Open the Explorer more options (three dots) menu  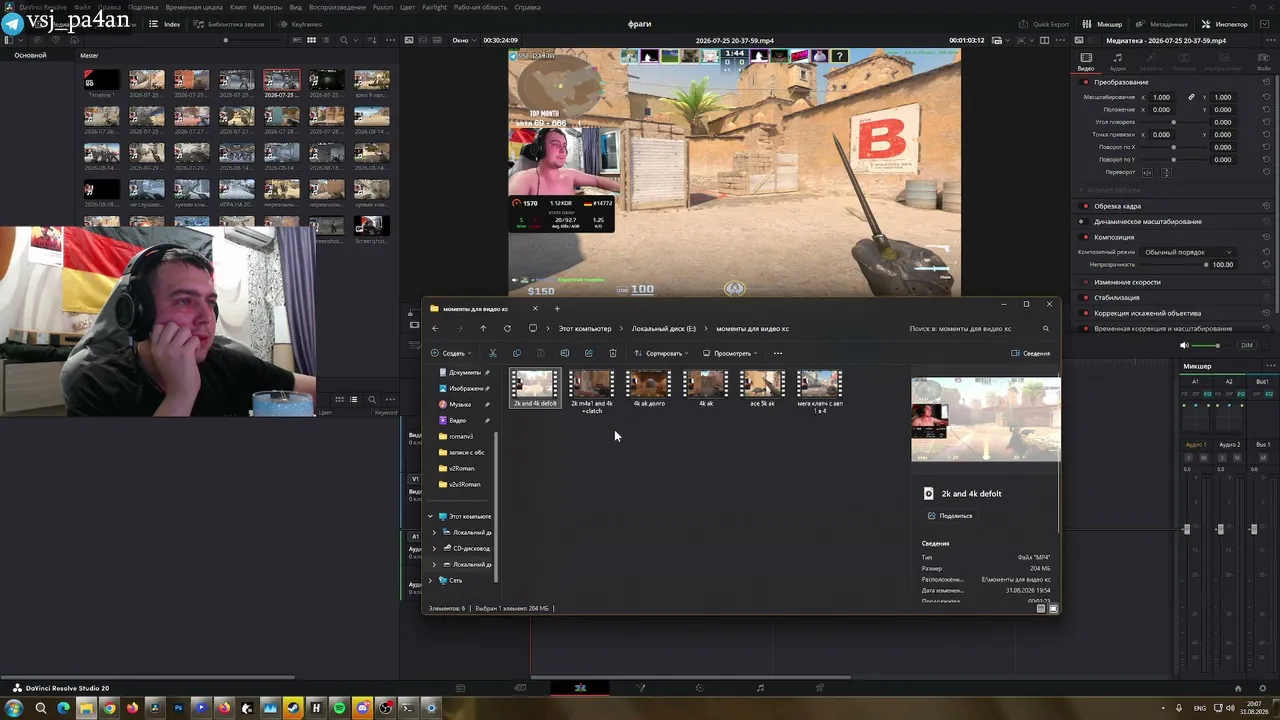tap(777, 353)
